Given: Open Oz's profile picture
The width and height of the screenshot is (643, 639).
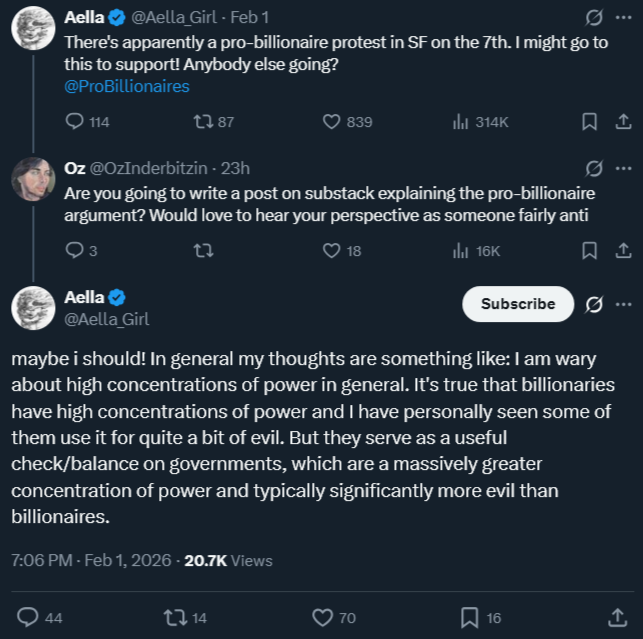Looking at the screenshot, I should (33, 179).
